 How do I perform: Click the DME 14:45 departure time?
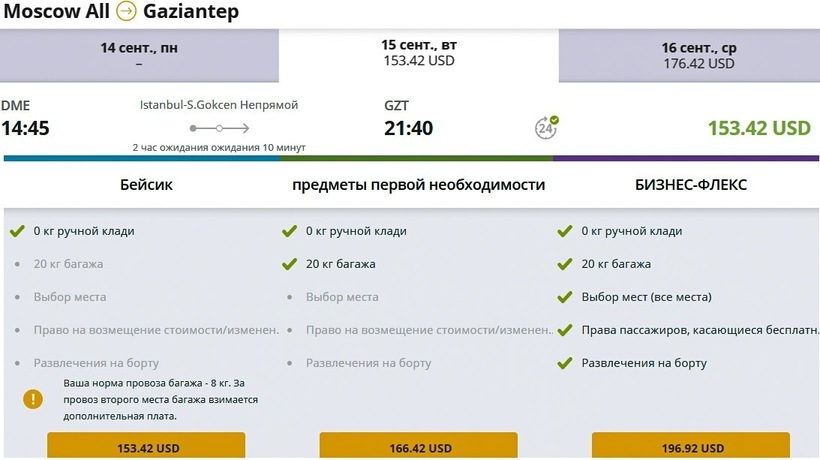point(26,128)
